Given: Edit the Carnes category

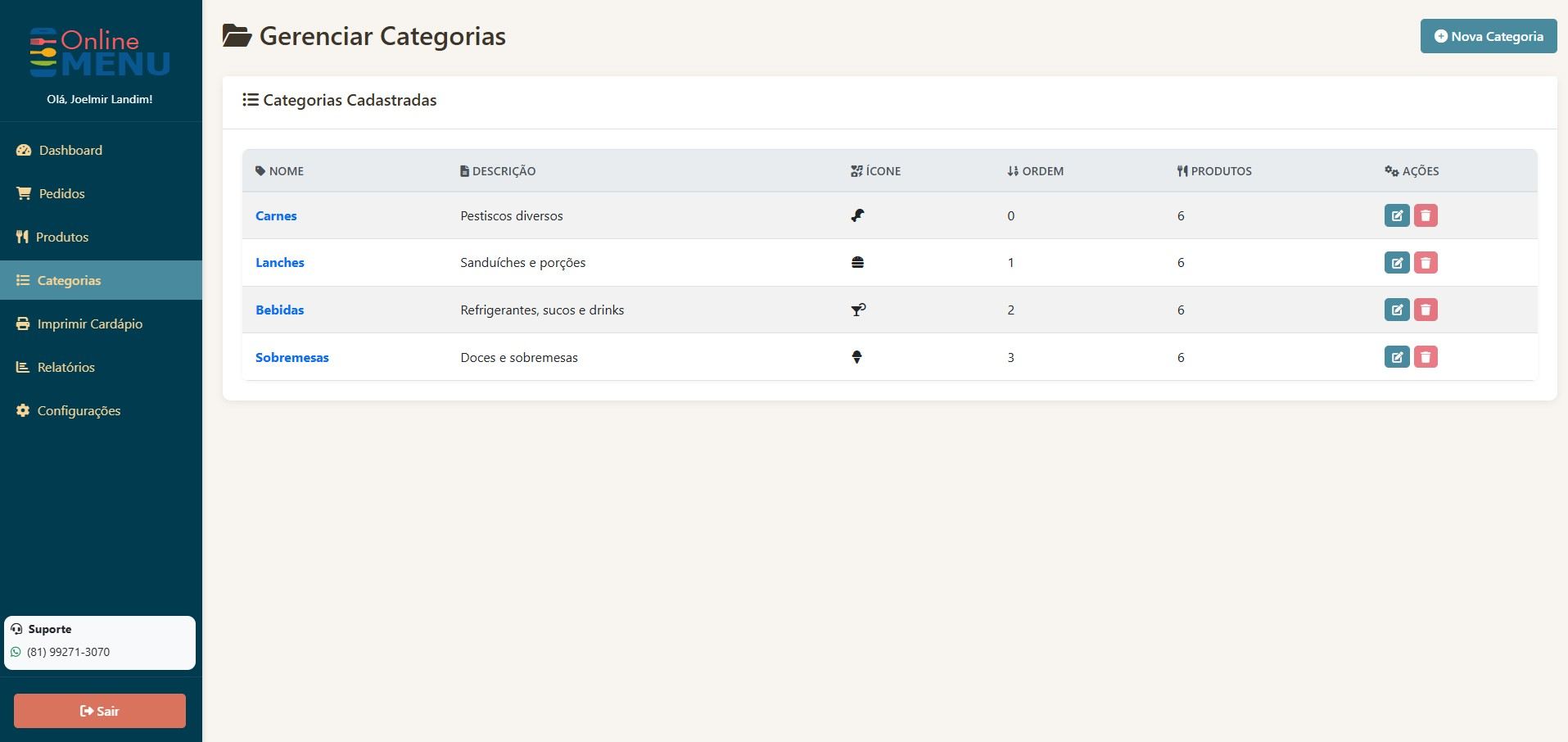Looking at the screenshot, I should (x=1397, y=215).
